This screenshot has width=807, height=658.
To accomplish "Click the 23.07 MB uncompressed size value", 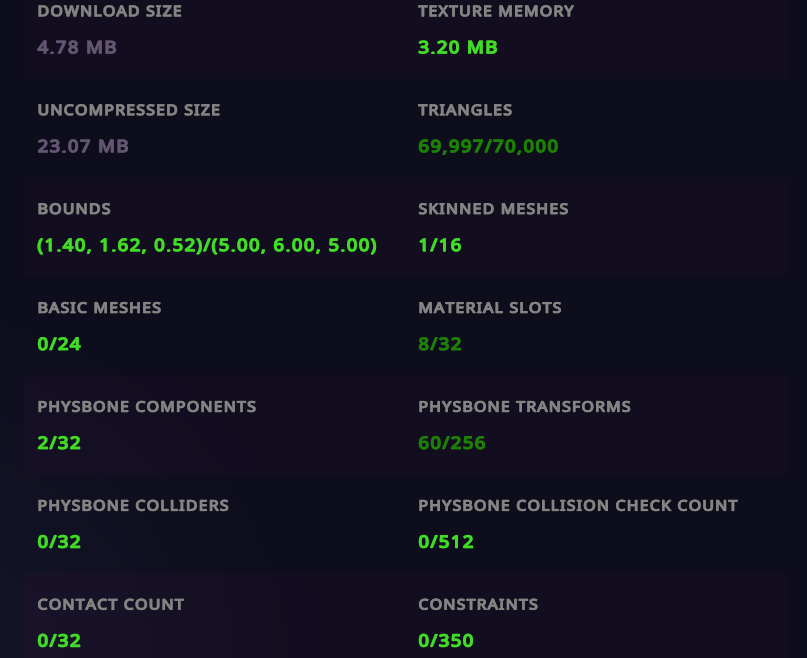I will [x=83, y=146].
